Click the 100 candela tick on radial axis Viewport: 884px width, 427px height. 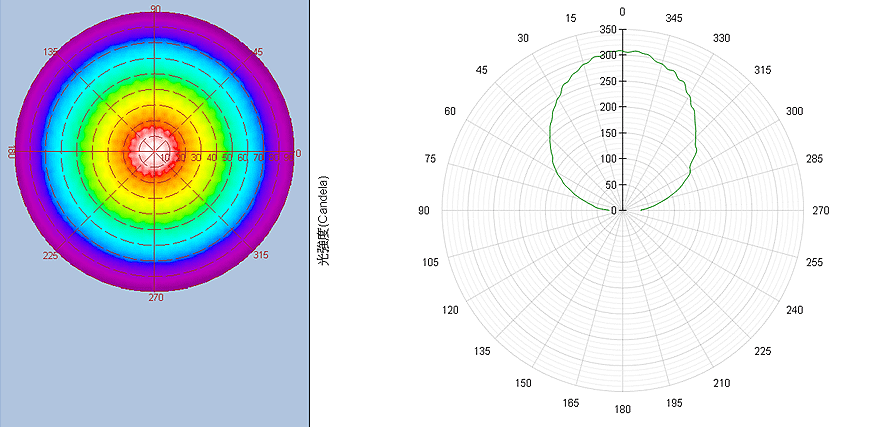pos(607,159)
